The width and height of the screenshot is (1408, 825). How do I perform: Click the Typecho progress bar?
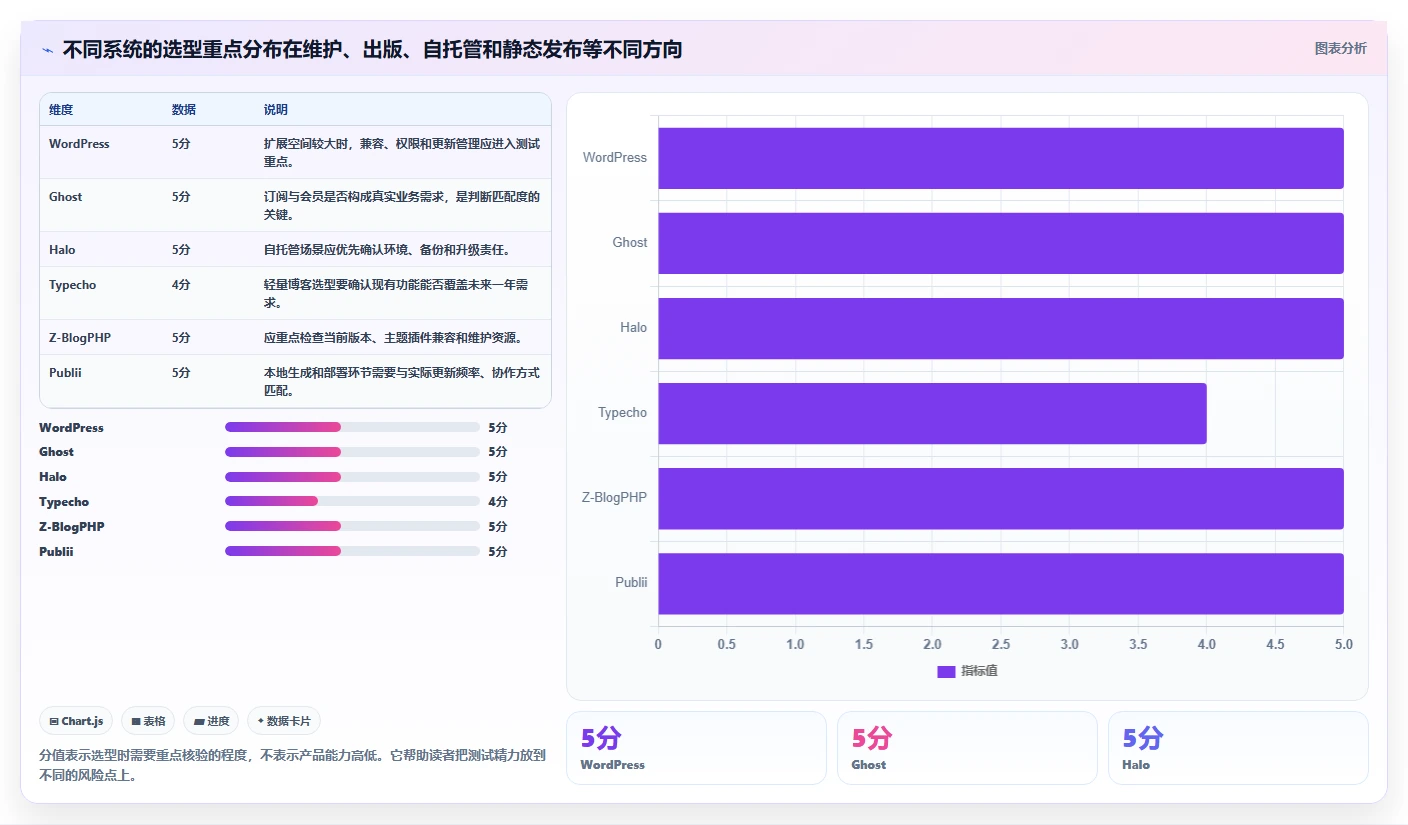(352, 501)
